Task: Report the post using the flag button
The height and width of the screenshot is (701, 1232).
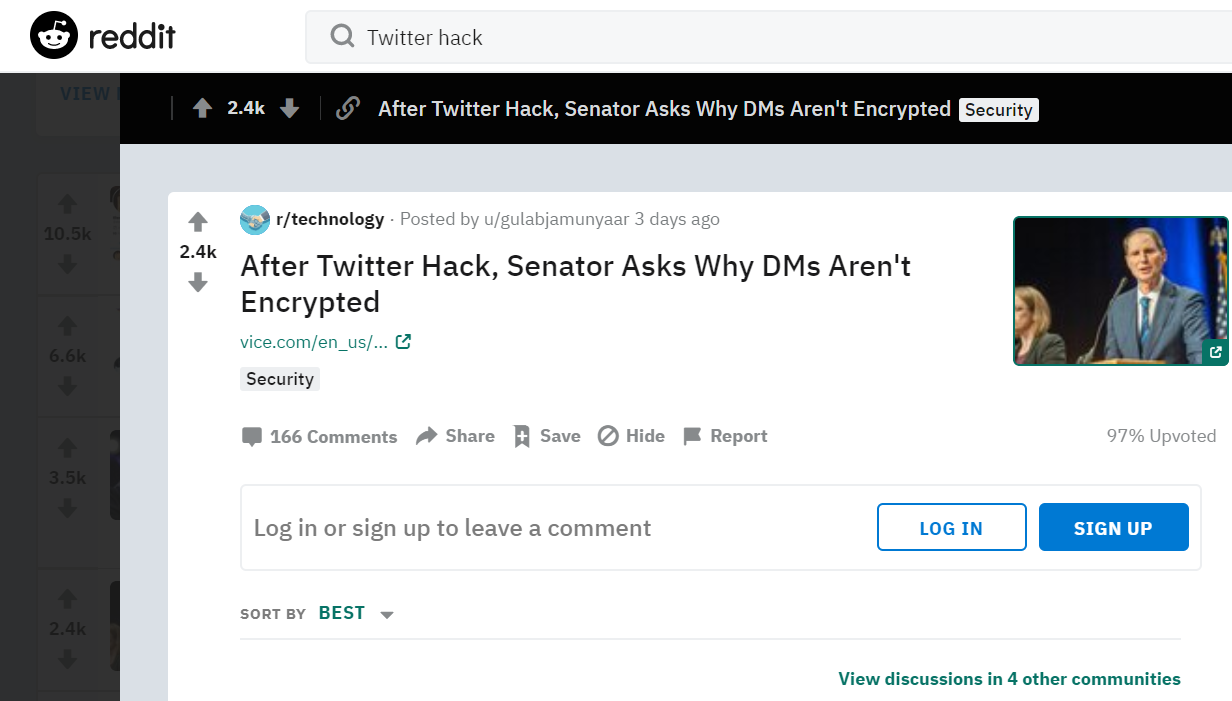Action: point(725,436)
